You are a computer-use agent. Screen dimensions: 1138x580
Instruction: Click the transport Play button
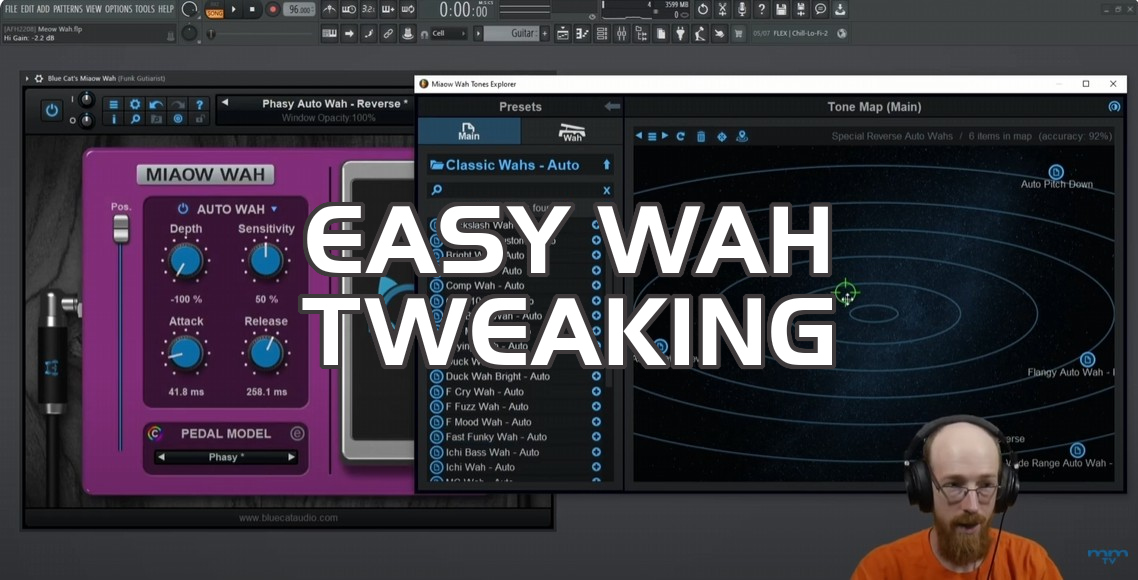click(234, 9)
